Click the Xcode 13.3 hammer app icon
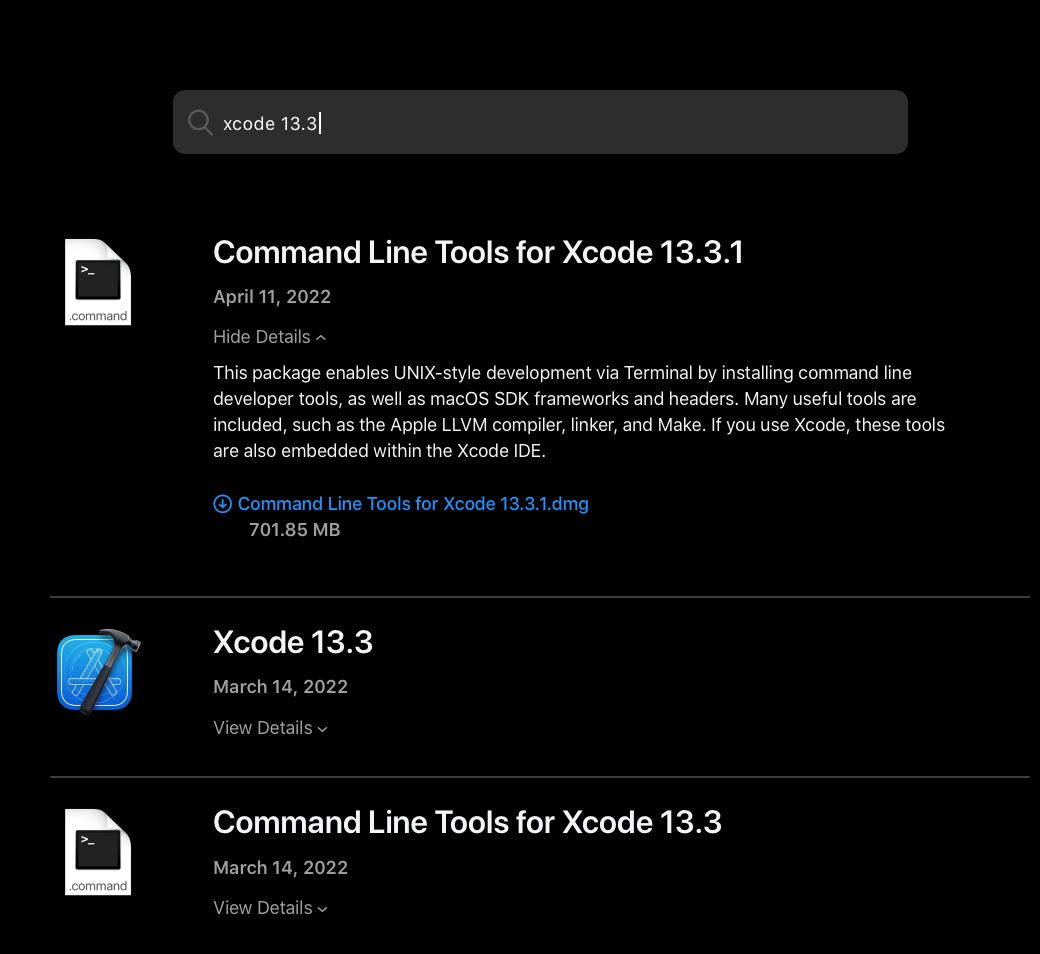1040x954 pixels. [99, 671]
